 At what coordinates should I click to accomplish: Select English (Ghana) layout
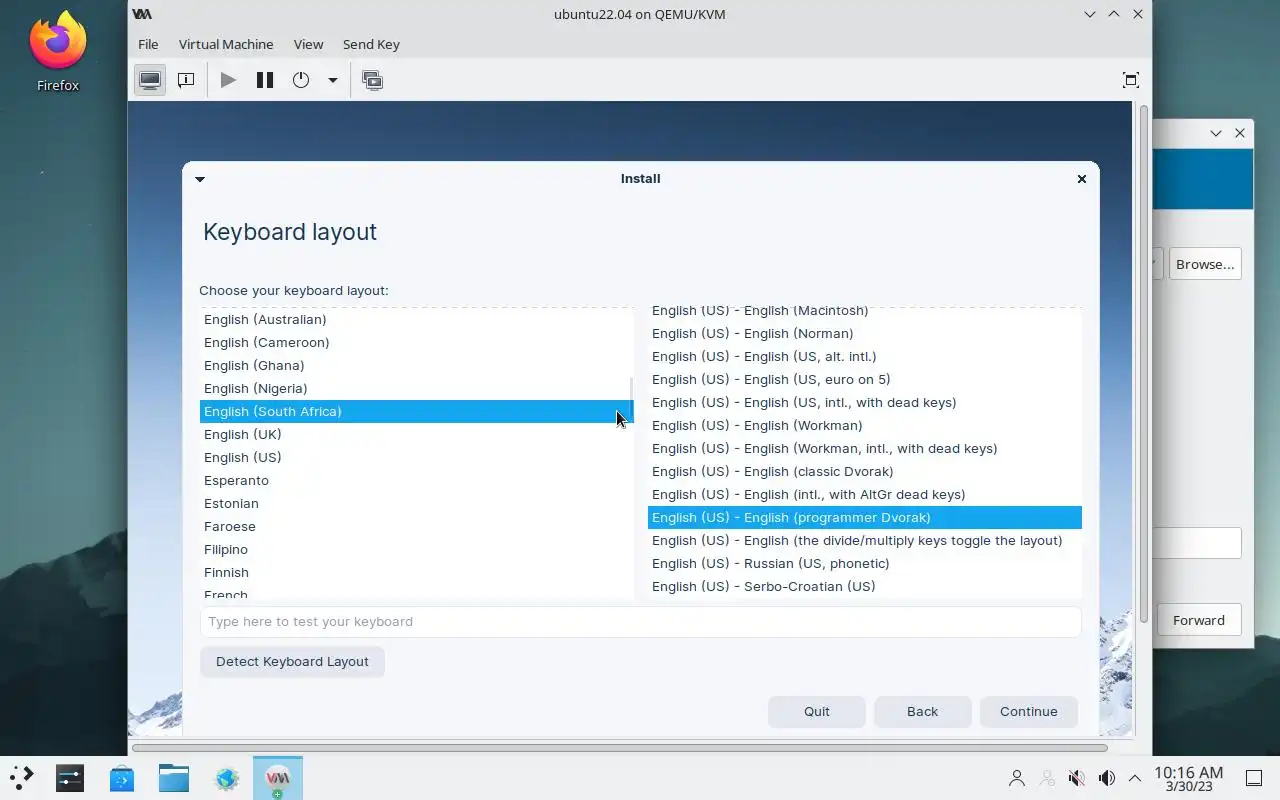pyautogui.click(x=416, y=365)
